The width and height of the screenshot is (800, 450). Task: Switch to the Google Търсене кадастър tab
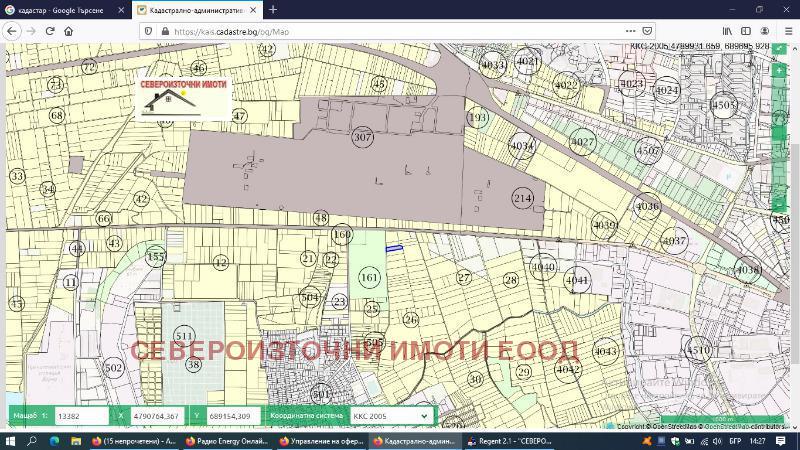click(60, 10)
